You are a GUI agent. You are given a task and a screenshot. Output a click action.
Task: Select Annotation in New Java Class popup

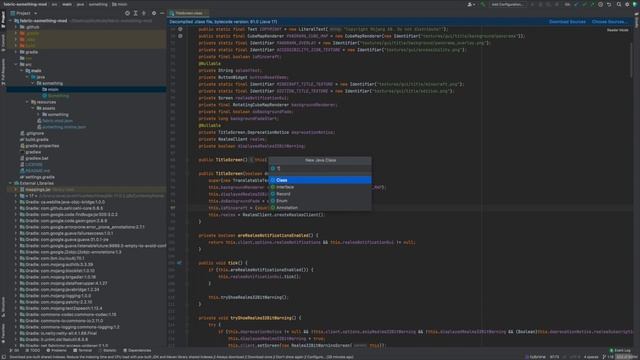click(320, 208)
